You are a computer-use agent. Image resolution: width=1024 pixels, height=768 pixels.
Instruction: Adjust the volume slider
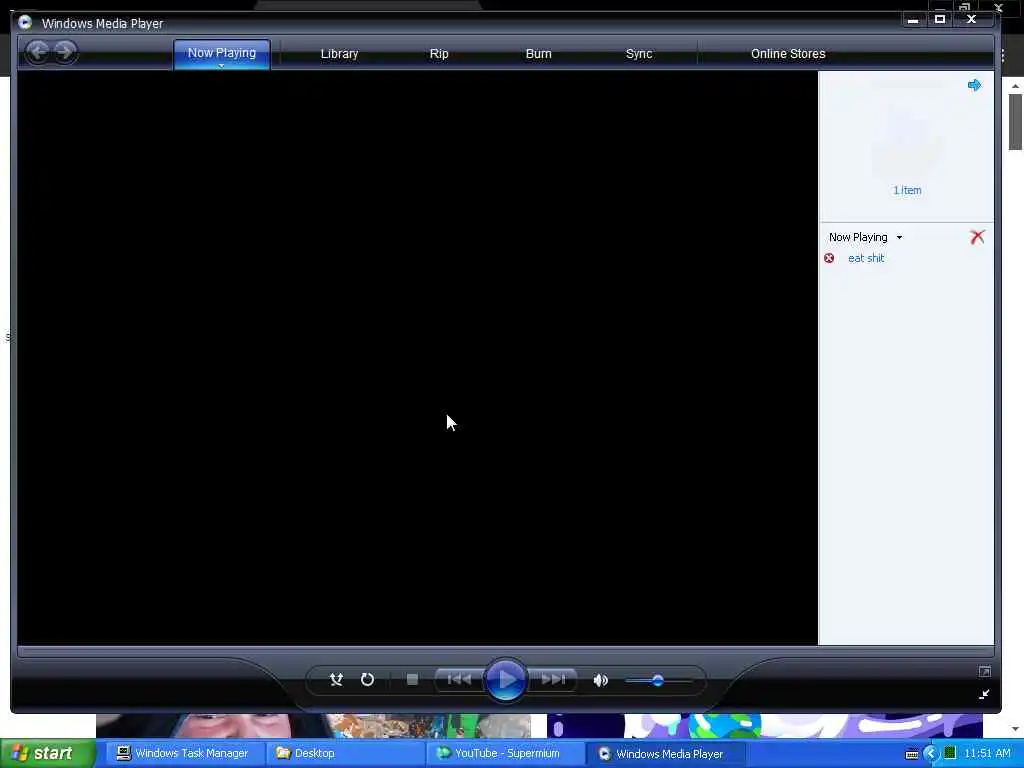pos(658,680)
